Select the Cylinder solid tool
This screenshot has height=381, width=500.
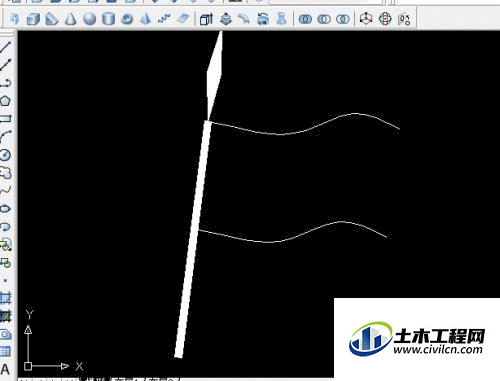108,19
